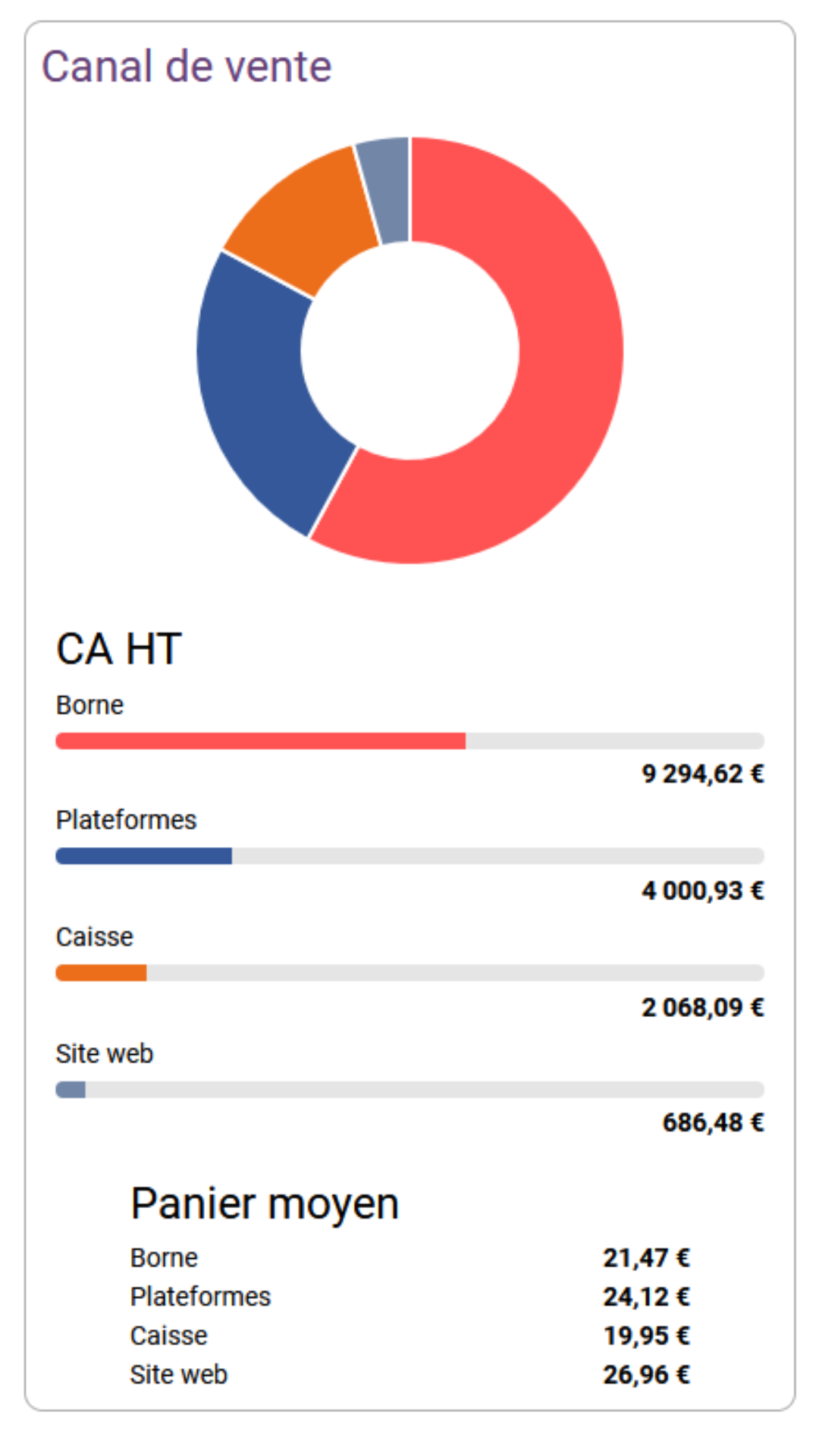Viewport: 819px width, 1456px height.
Task: Click the 21,47 € Borne average basket
Action: [647, 1258]
